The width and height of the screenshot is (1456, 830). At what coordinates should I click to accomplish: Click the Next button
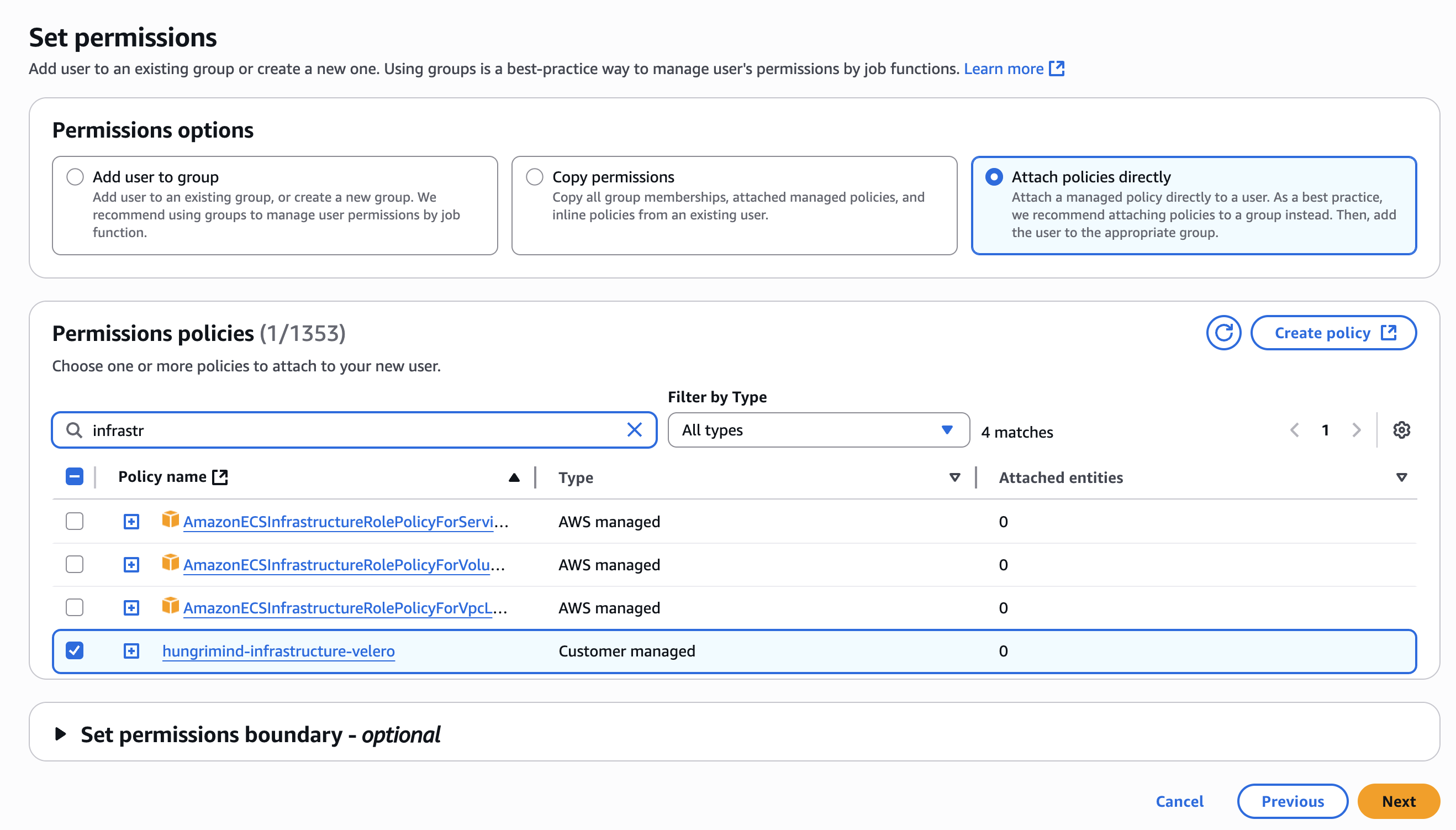[1399, 801]
